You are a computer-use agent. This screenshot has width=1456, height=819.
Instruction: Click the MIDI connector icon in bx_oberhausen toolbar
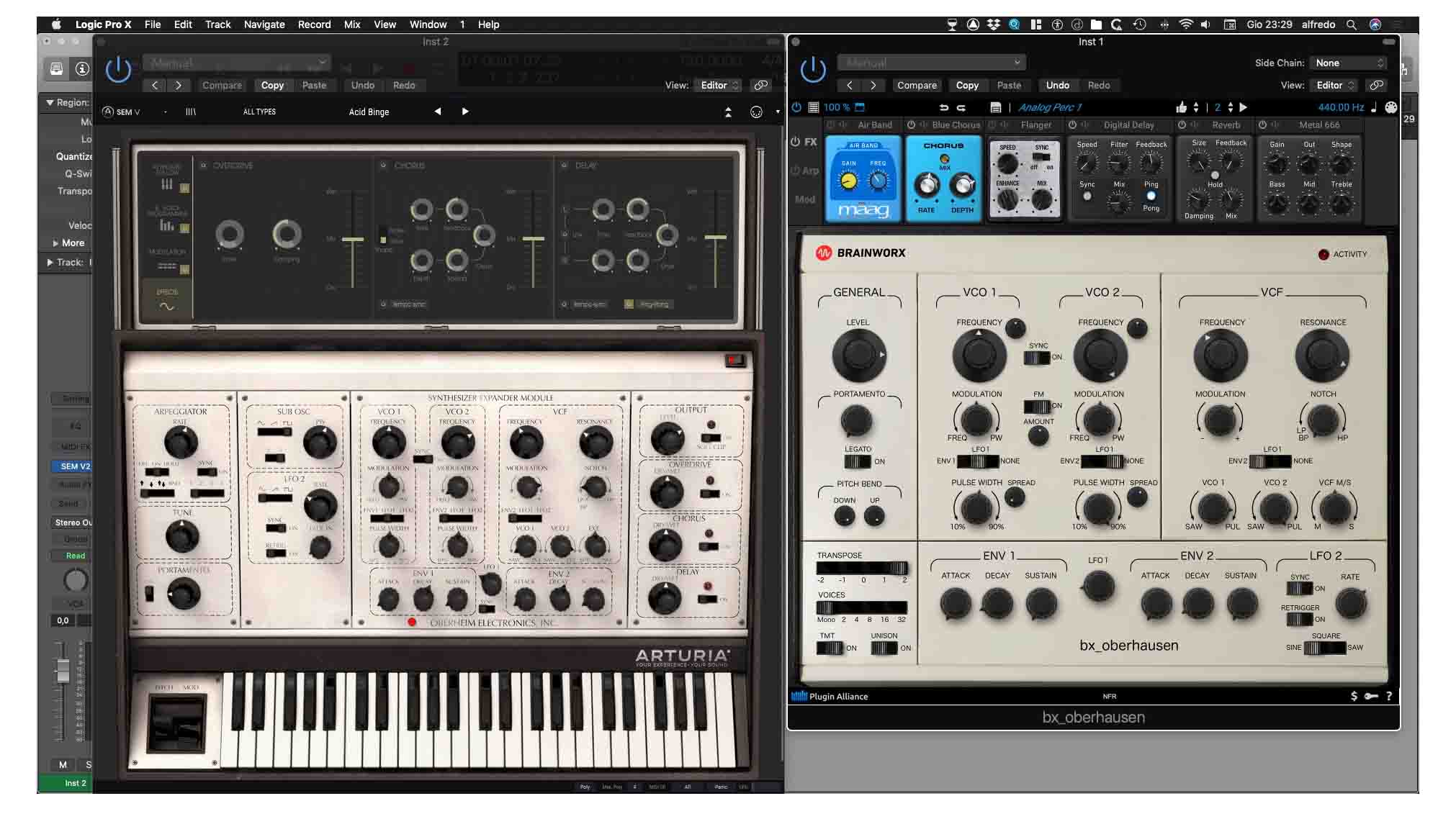(x=1391, y=107)
